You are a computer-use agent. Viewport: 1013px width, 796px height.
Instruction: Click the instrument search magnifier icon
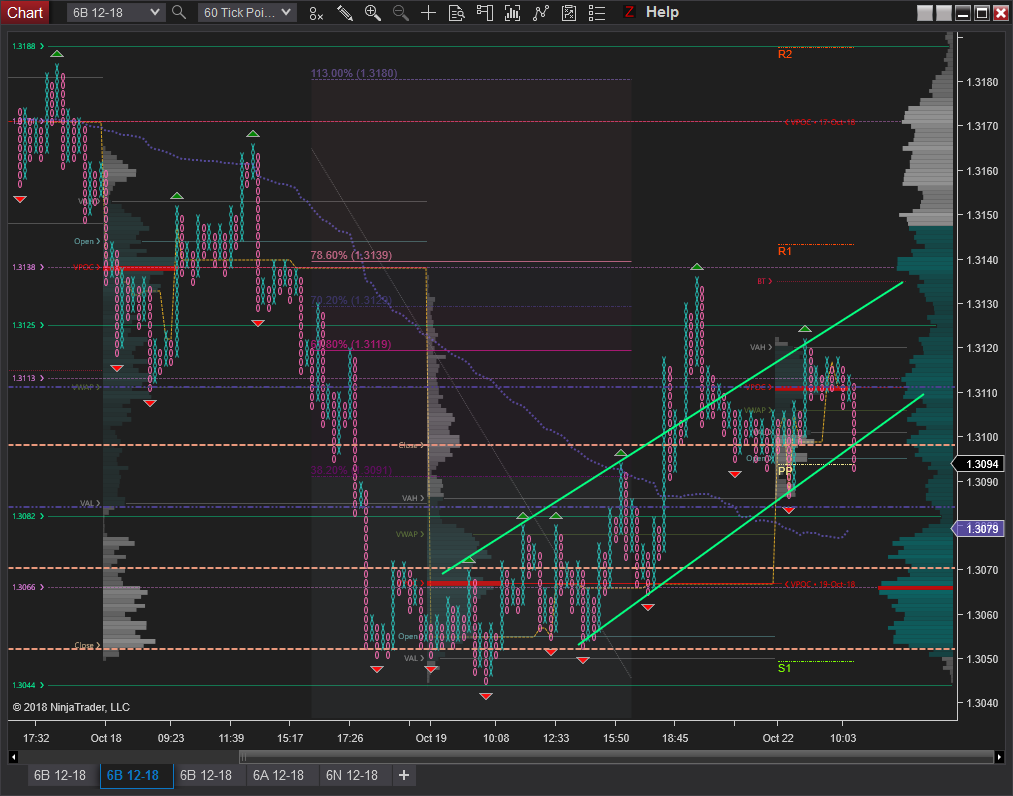pos(179,12)
